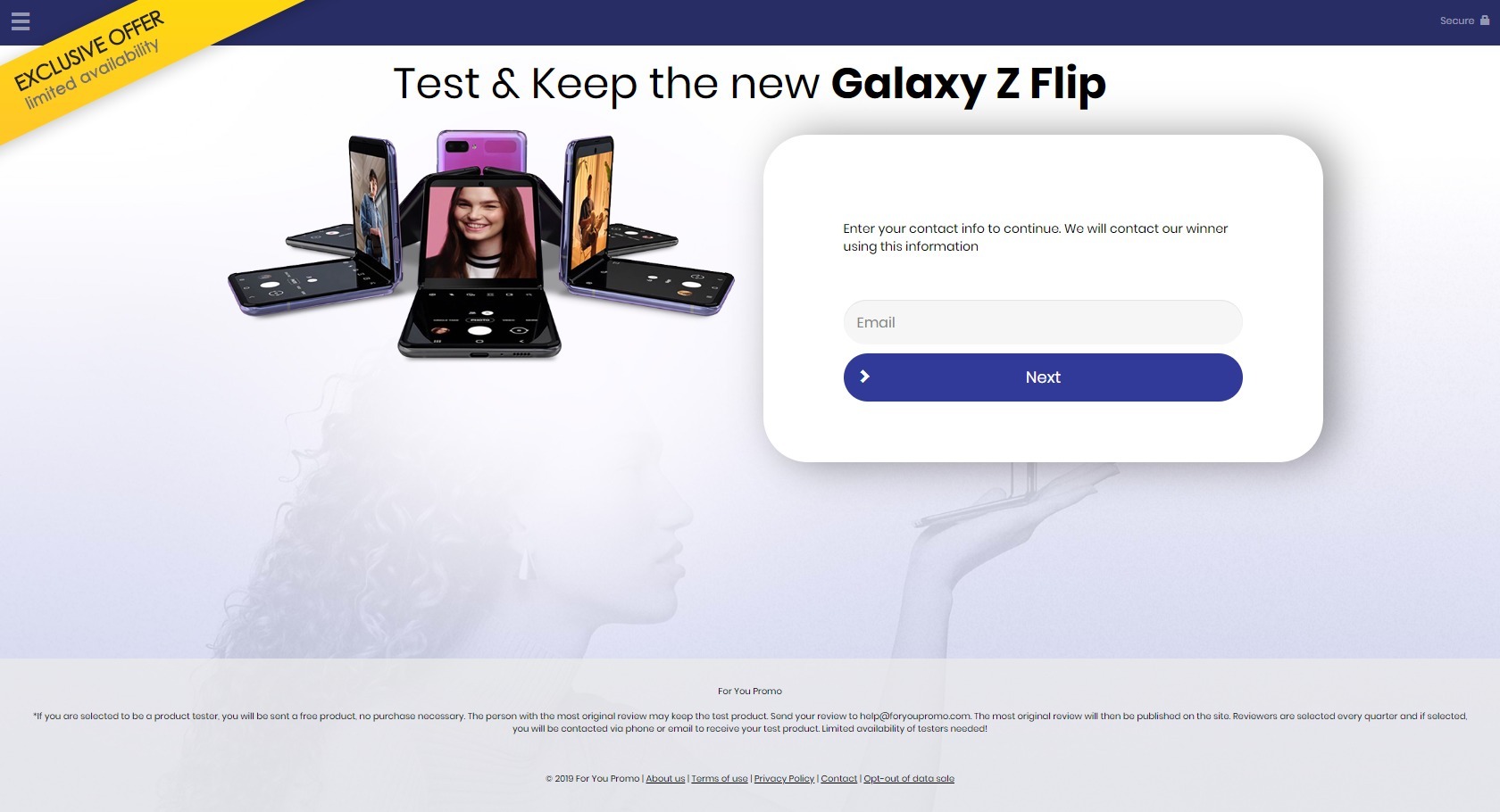Open the Terms of use link

coord(720,779)
